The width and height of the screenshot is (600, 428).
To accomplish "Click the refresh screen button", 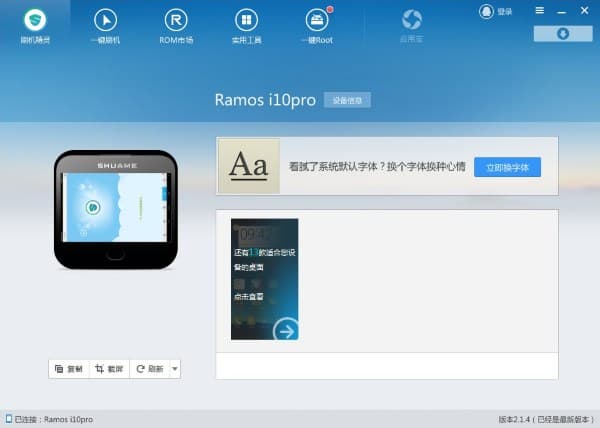I will click(150, 369).
